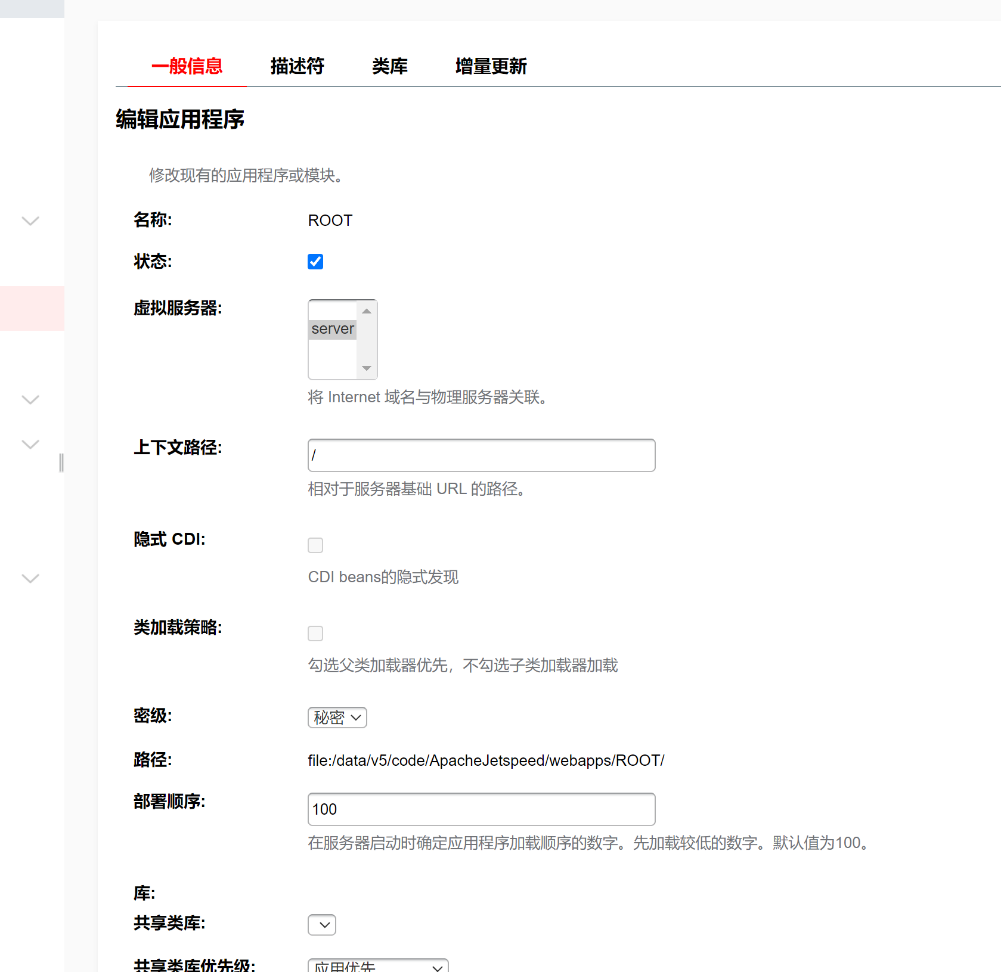This screenshot has height=972, width=1001.
Task: Open the 增量更新 tab
Action: tap(490, 67)
